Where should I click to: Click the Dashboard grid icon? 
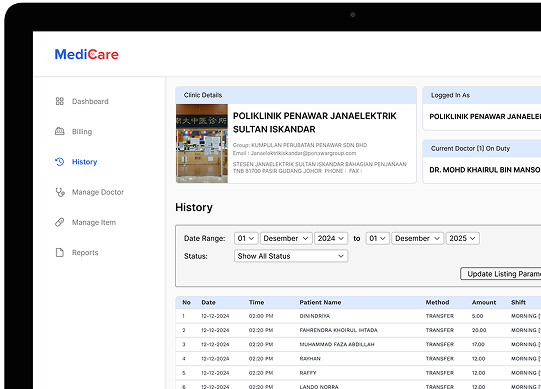click(x=60, y=101)
